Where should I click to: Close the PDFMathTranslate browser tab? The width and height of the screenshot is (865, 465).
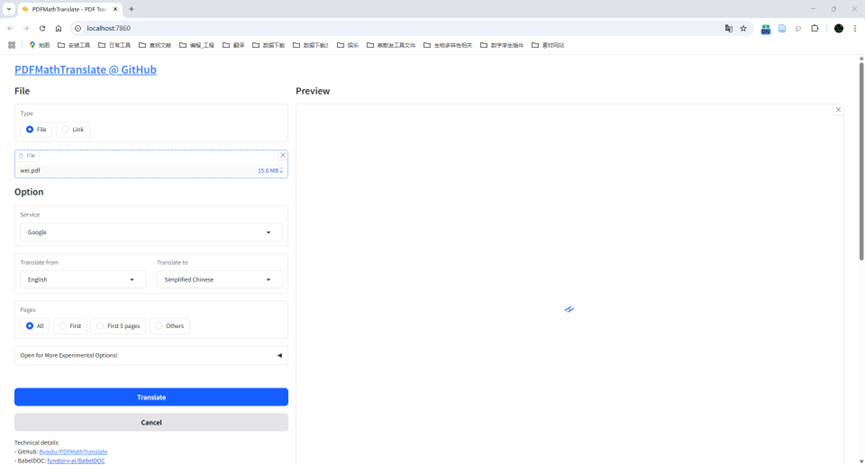click(115, 9)
